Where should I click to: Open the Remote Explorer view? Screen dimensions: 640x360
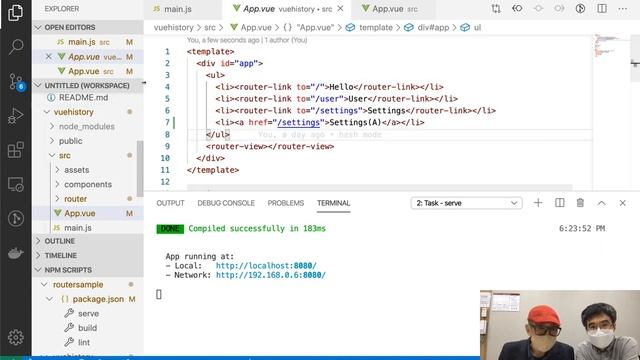point(16,184)
